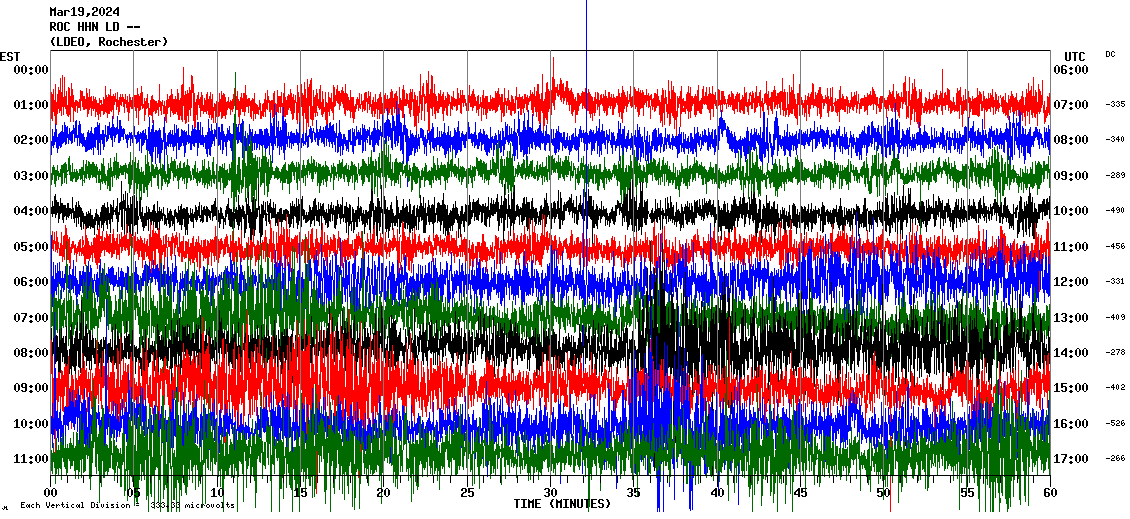The width and height of the screenshot is (1130, 519).
Task: Select the 45 minute tick label
Action: tap(800, 493)
